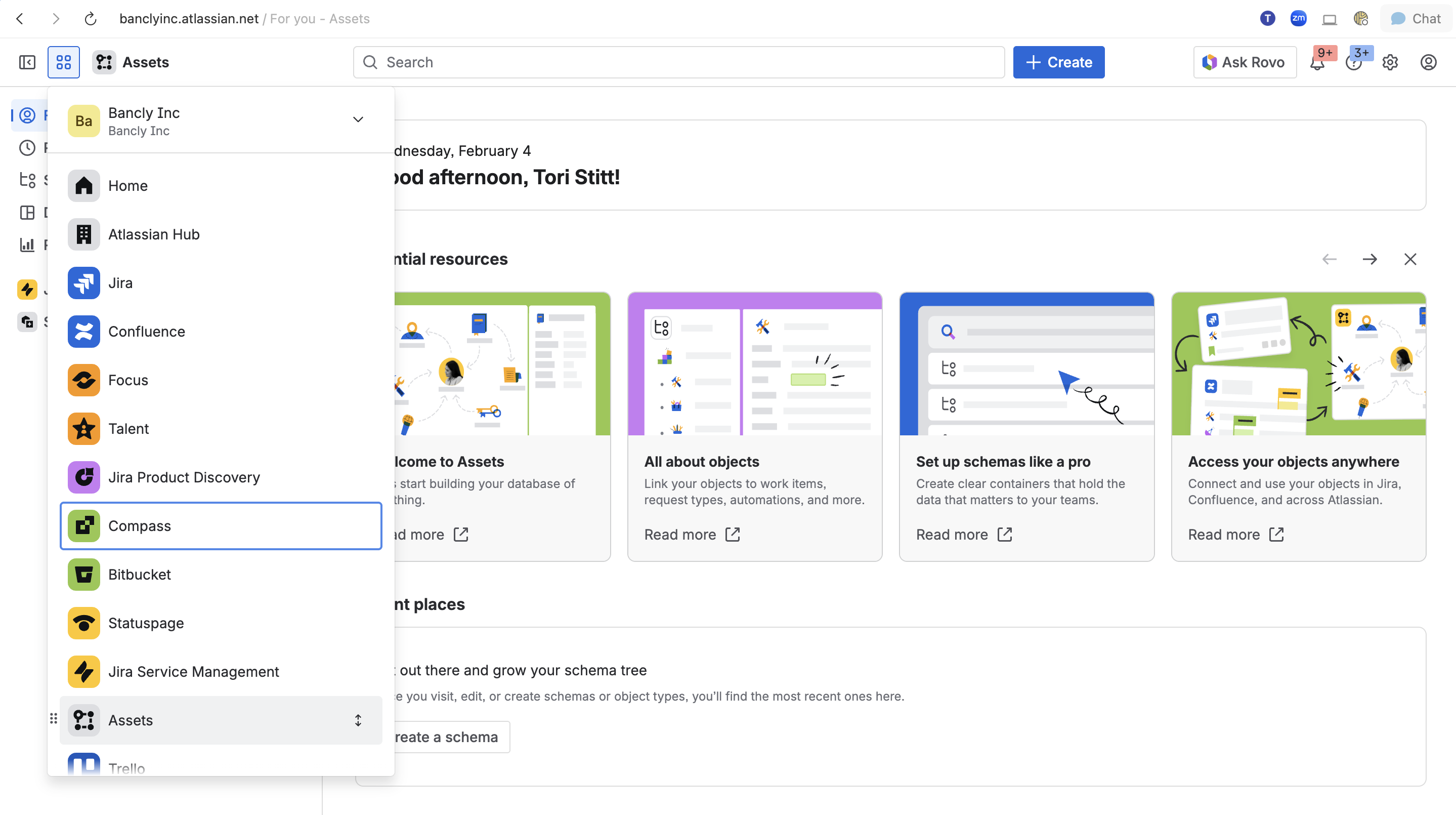Click the Assets logo in header
The image size is (1456, 815).
point(105,62)
